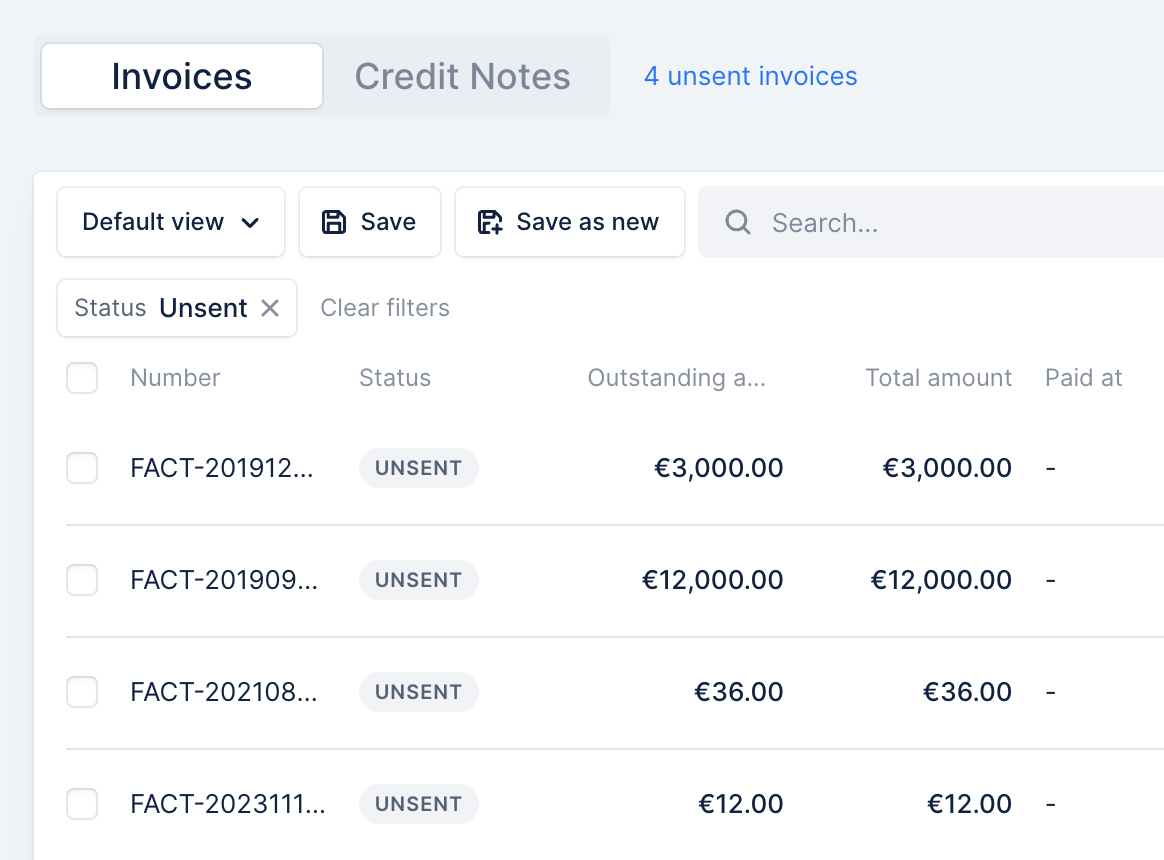The height and width of the screenshot is (860, 1164).
Task: Click the floppy disk Save icon
Action: (333, 222)
